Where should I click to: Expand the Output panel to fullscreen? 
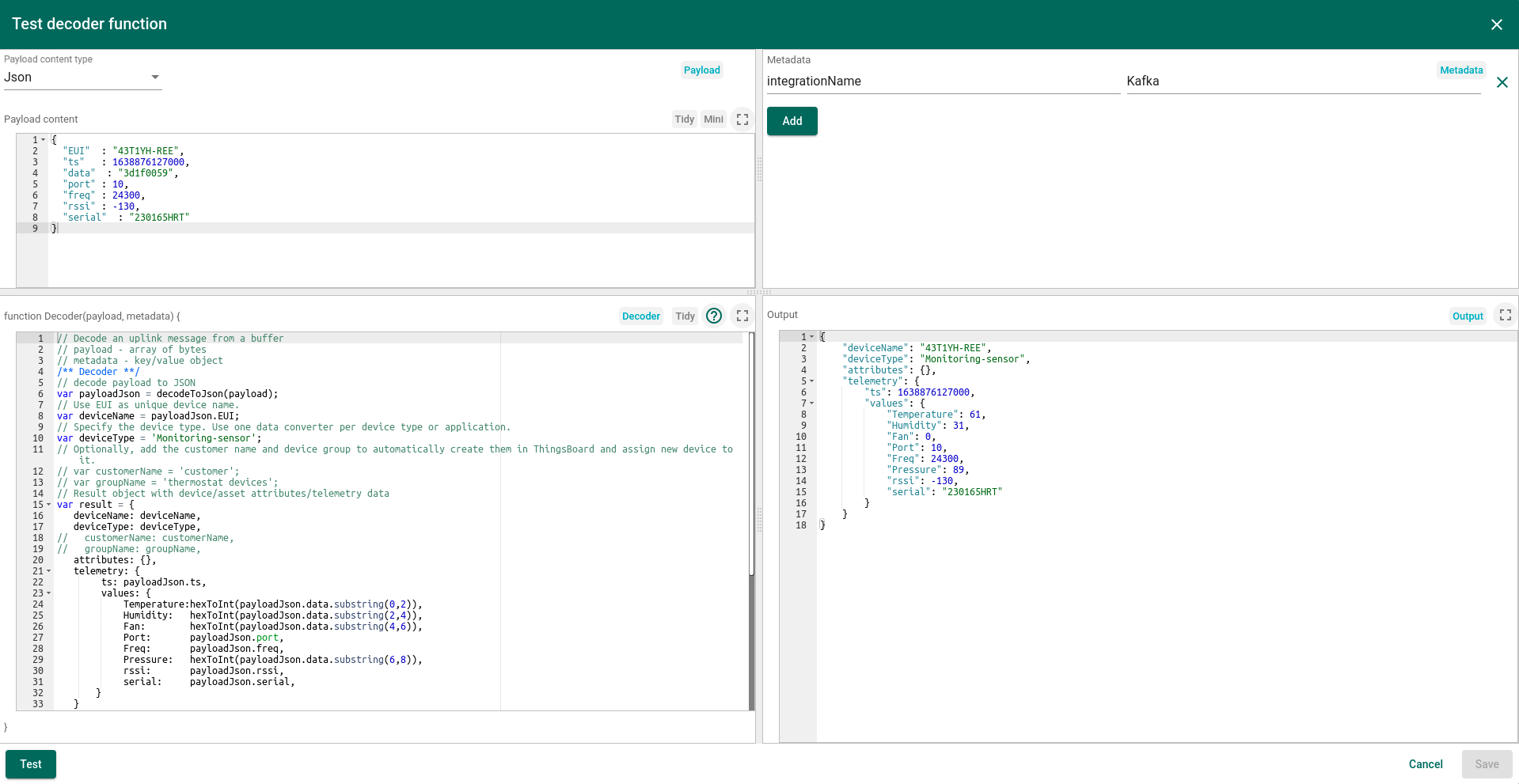(1505, 315)
